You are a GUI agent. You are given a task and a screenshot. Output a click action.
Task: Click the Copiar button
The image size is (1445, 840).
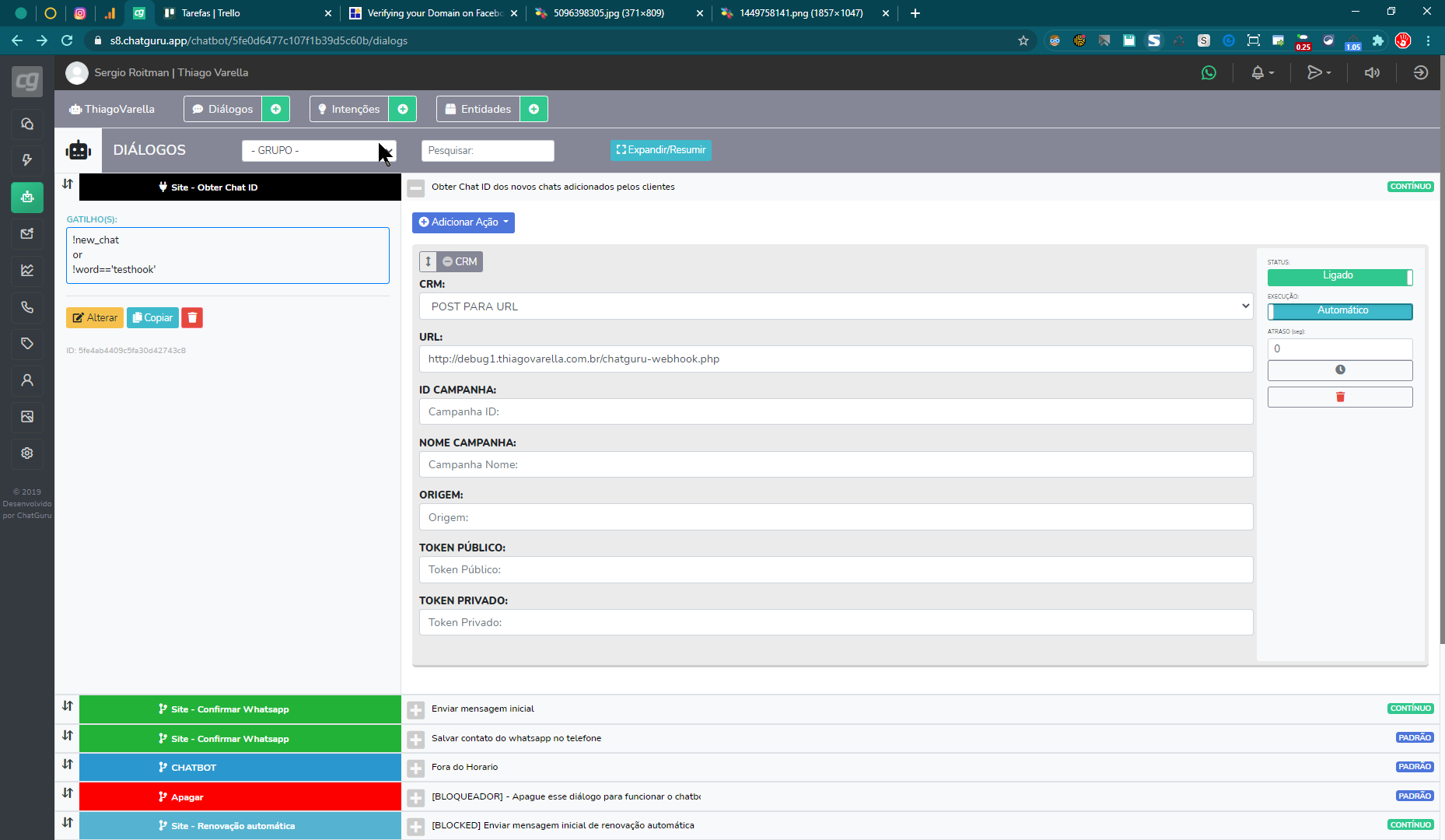152,317
